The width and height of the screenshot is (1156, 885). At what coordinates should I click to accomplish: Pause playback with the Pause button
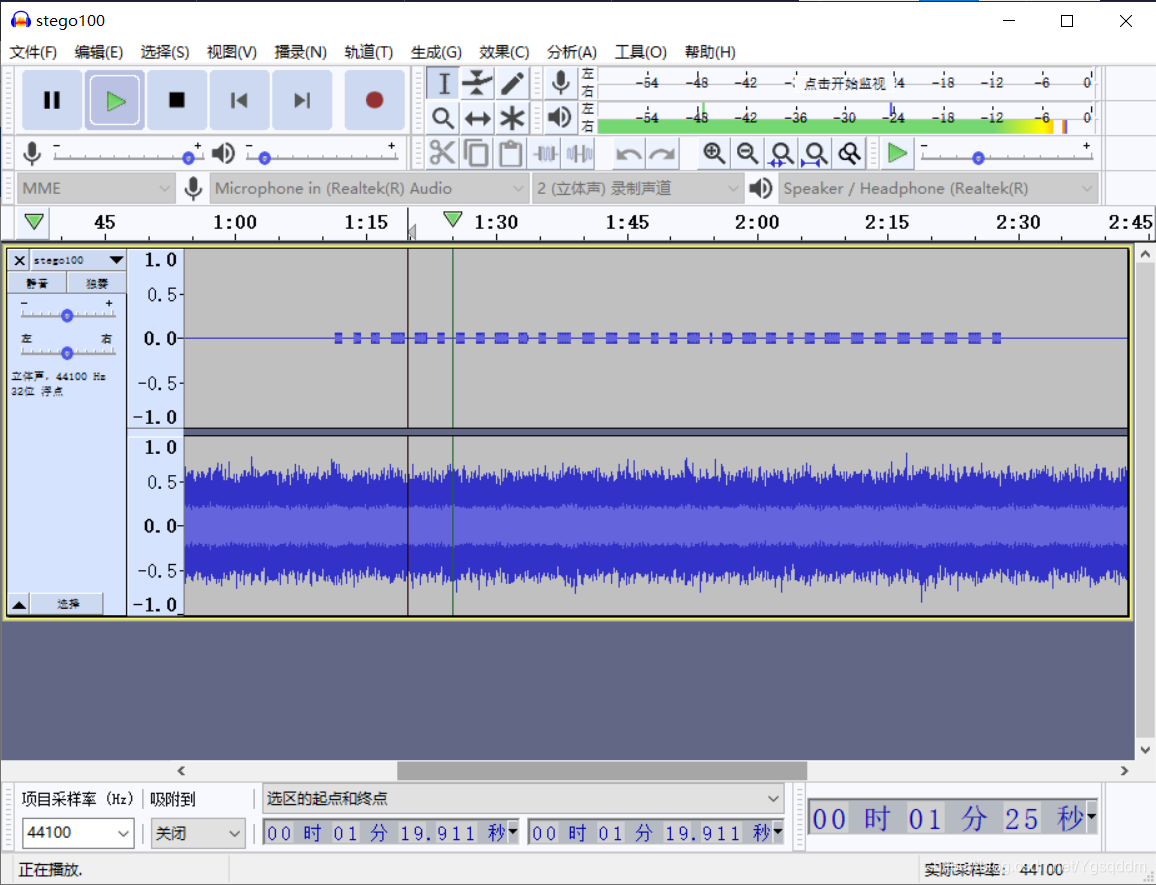(52, 100)
